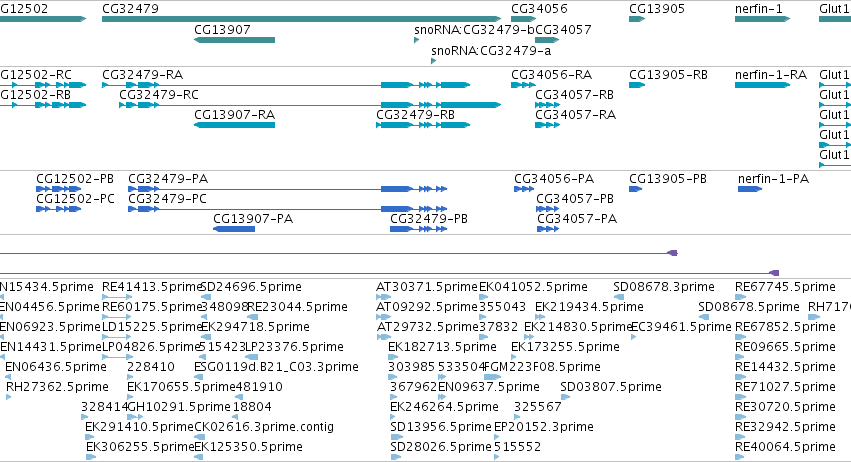
Task: Open EST EK294718.5prime
Action: coord(255,327)
